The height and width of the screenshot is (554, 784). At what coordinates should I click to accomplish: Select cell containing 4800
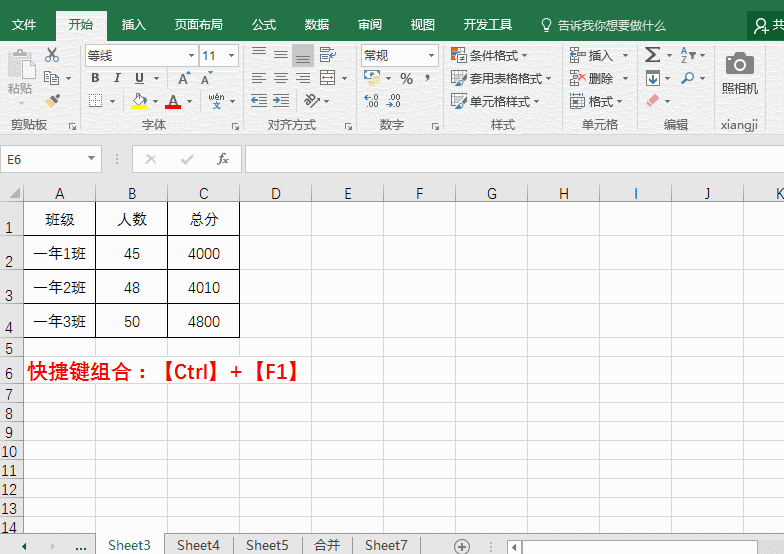(x=204, y=321)
